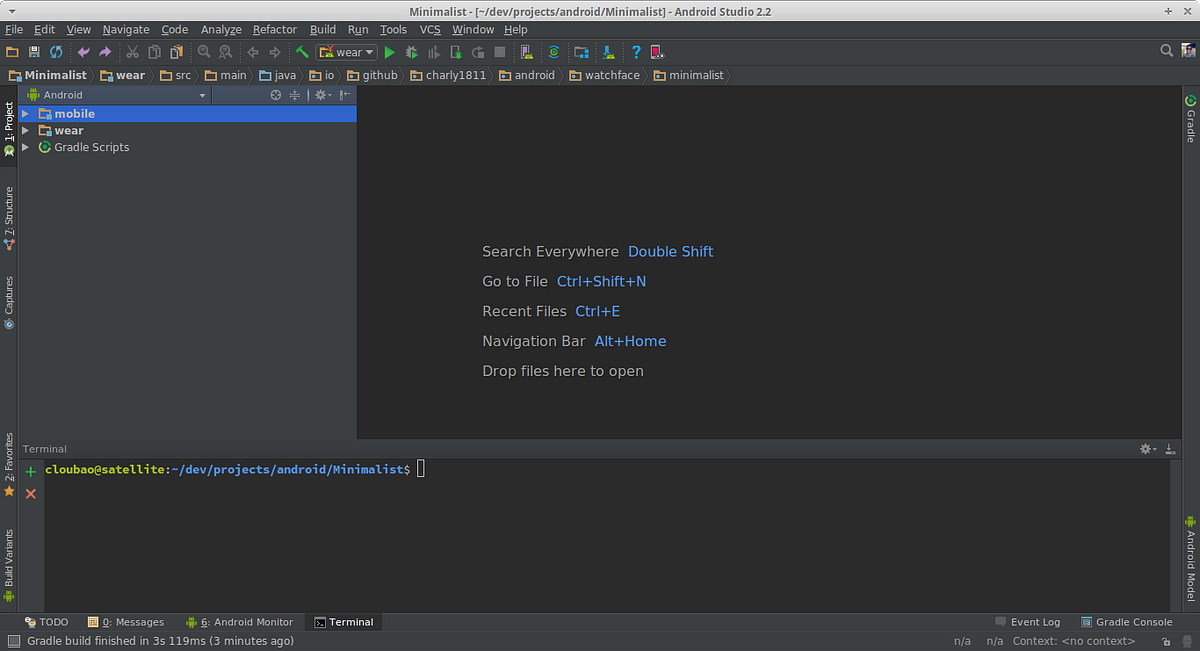Viewport: 1200px width, 651px height.
Task: Open the SDK Manager download icon
Action: click(x=608, y=52)
